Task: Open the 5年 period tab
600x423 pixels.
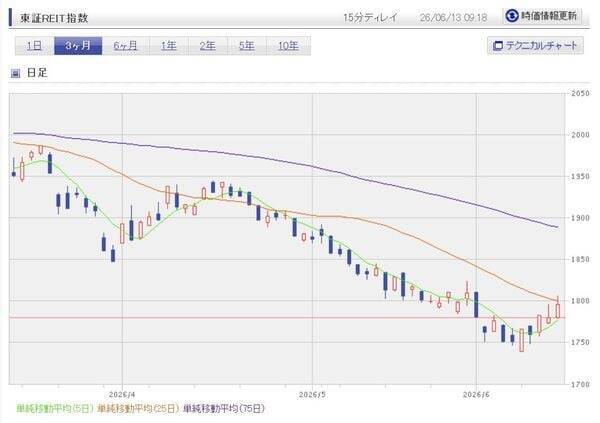Action: point(247,46)
